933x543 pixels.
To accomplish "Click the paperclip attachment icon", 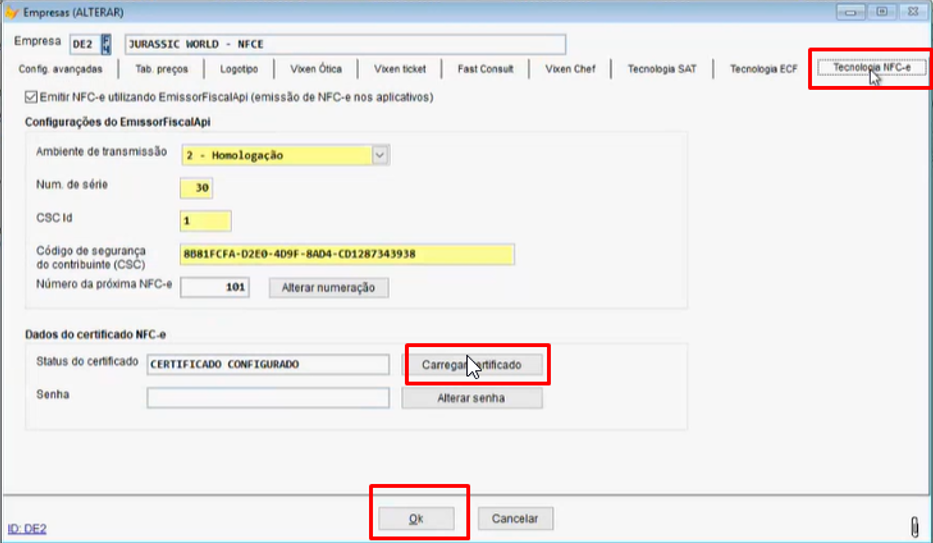I will pos(913,526).
